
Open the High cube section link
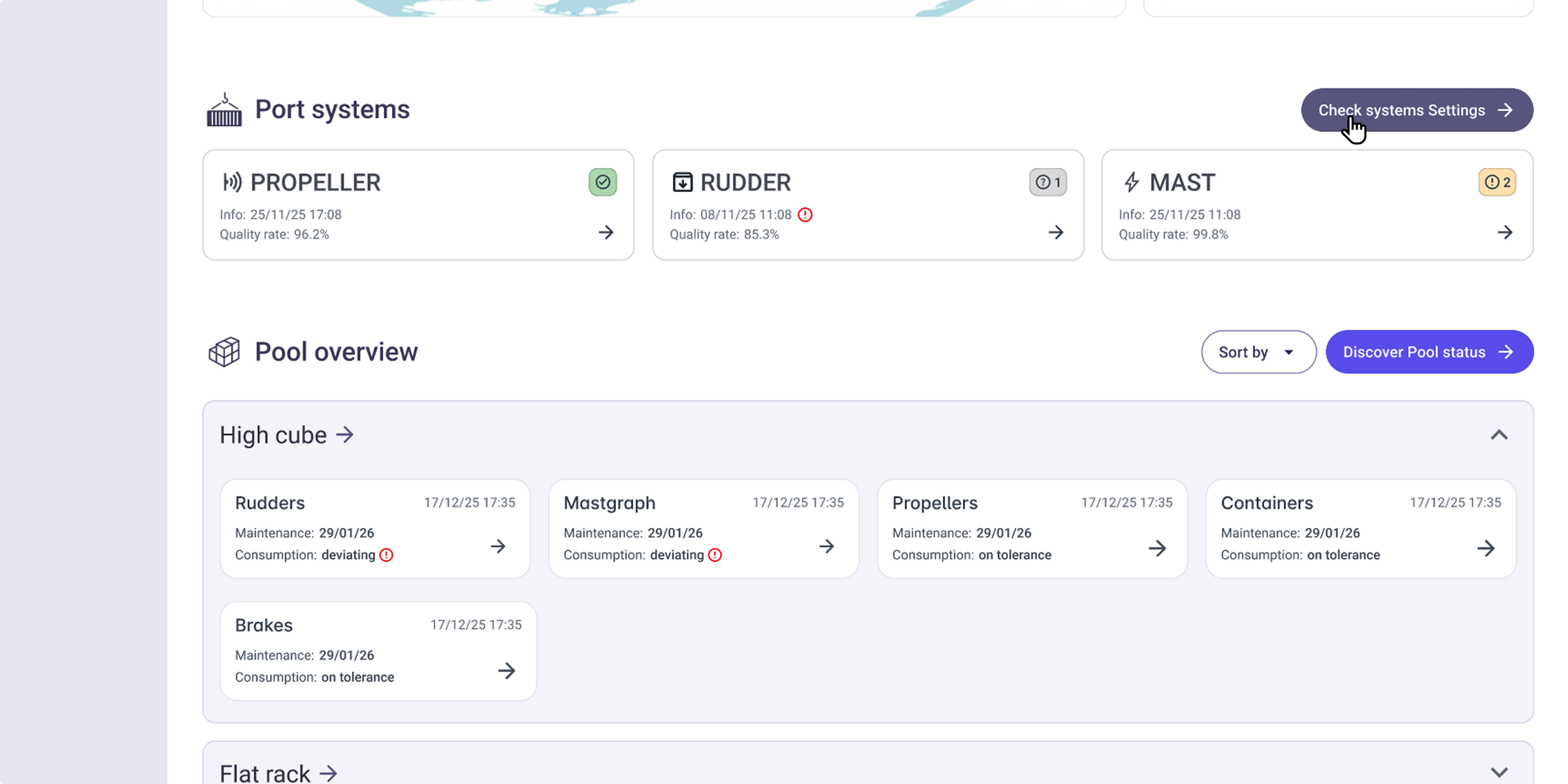coord(287,434)
